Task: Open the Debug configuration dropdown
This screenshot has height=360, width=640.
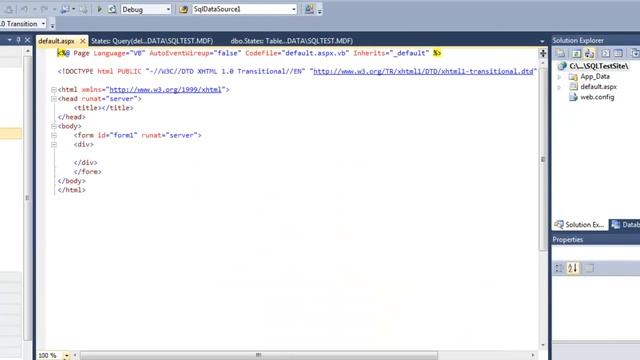Action: [168, 9]
